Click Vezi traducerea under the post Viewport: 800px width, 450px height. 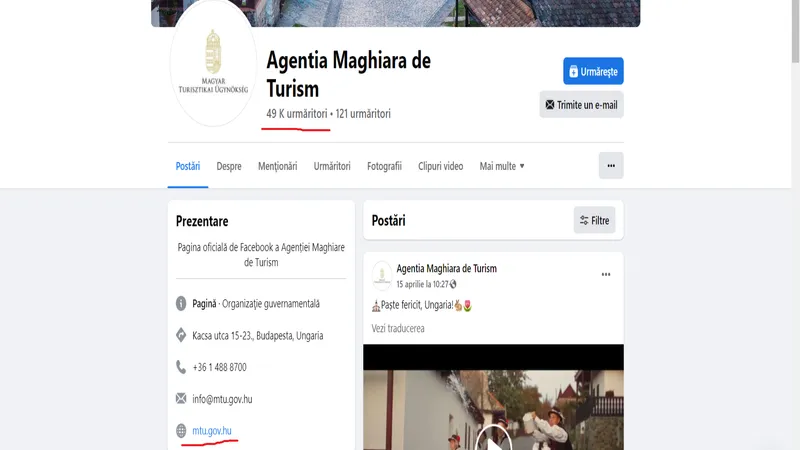pyautogui.click(x=398, y=328)
